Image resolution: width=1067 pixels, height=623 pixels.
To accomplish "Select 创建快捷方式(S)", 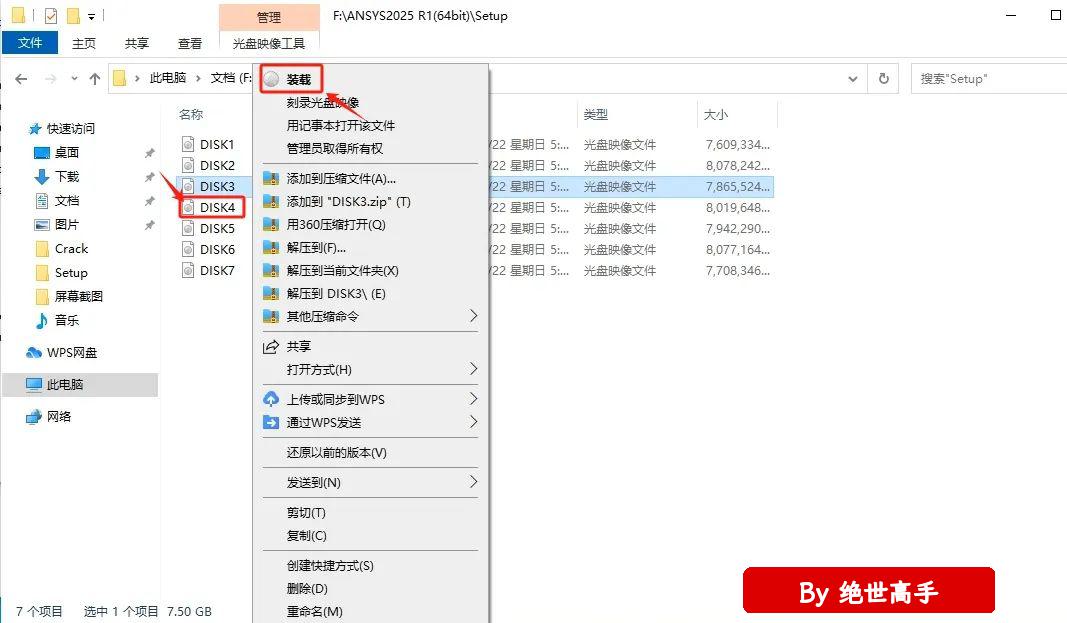I will tap(330, 565).
